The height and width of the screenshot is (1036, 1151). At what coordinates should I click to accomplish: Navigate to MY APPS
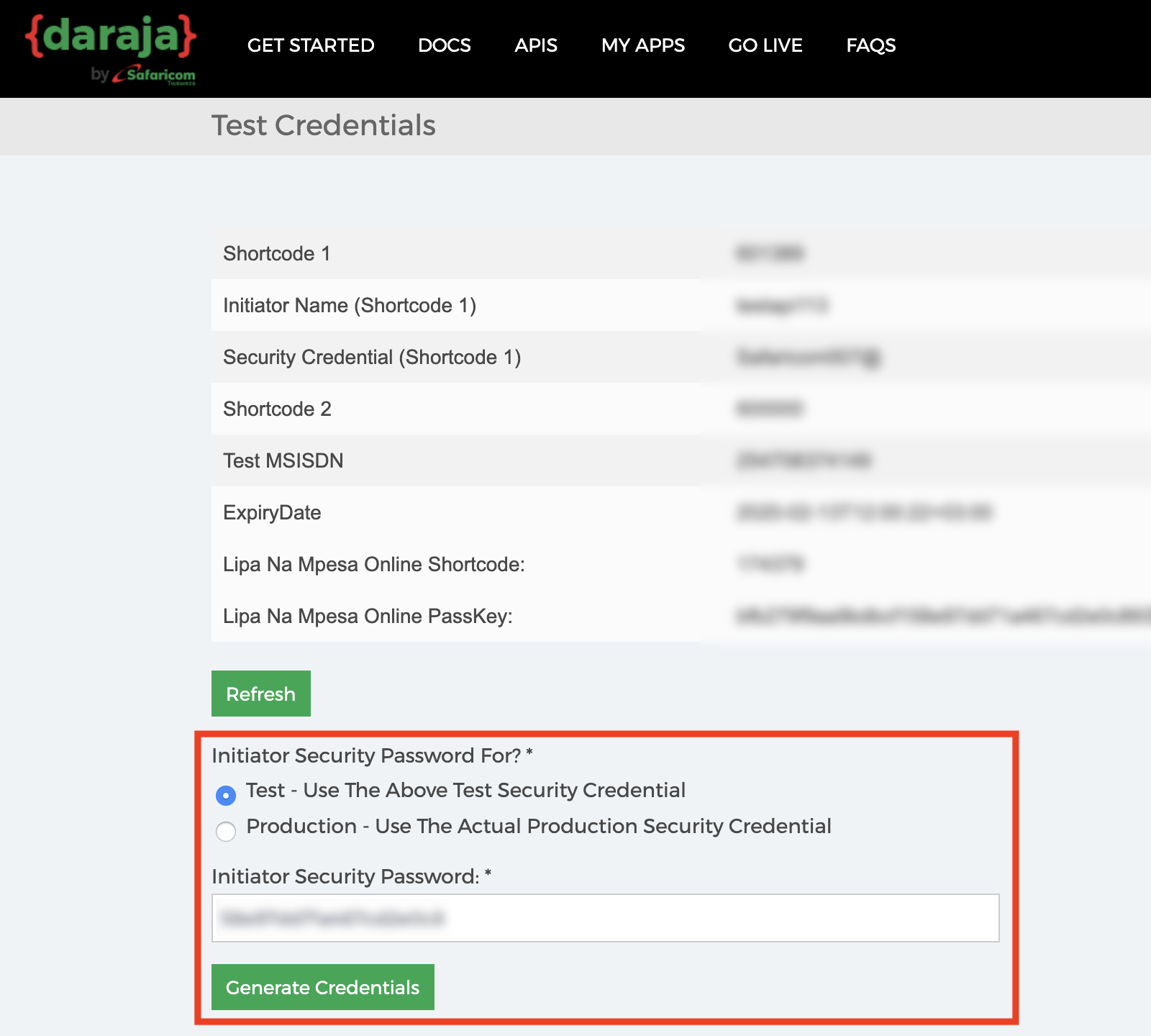(x=643, y=45)
